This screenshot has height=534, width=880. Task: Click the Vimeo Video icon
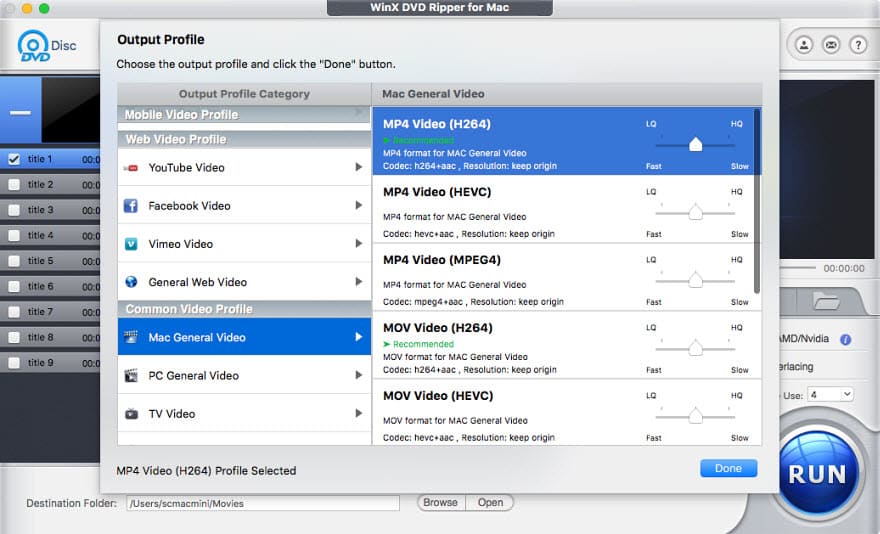(x=130, y=244)
